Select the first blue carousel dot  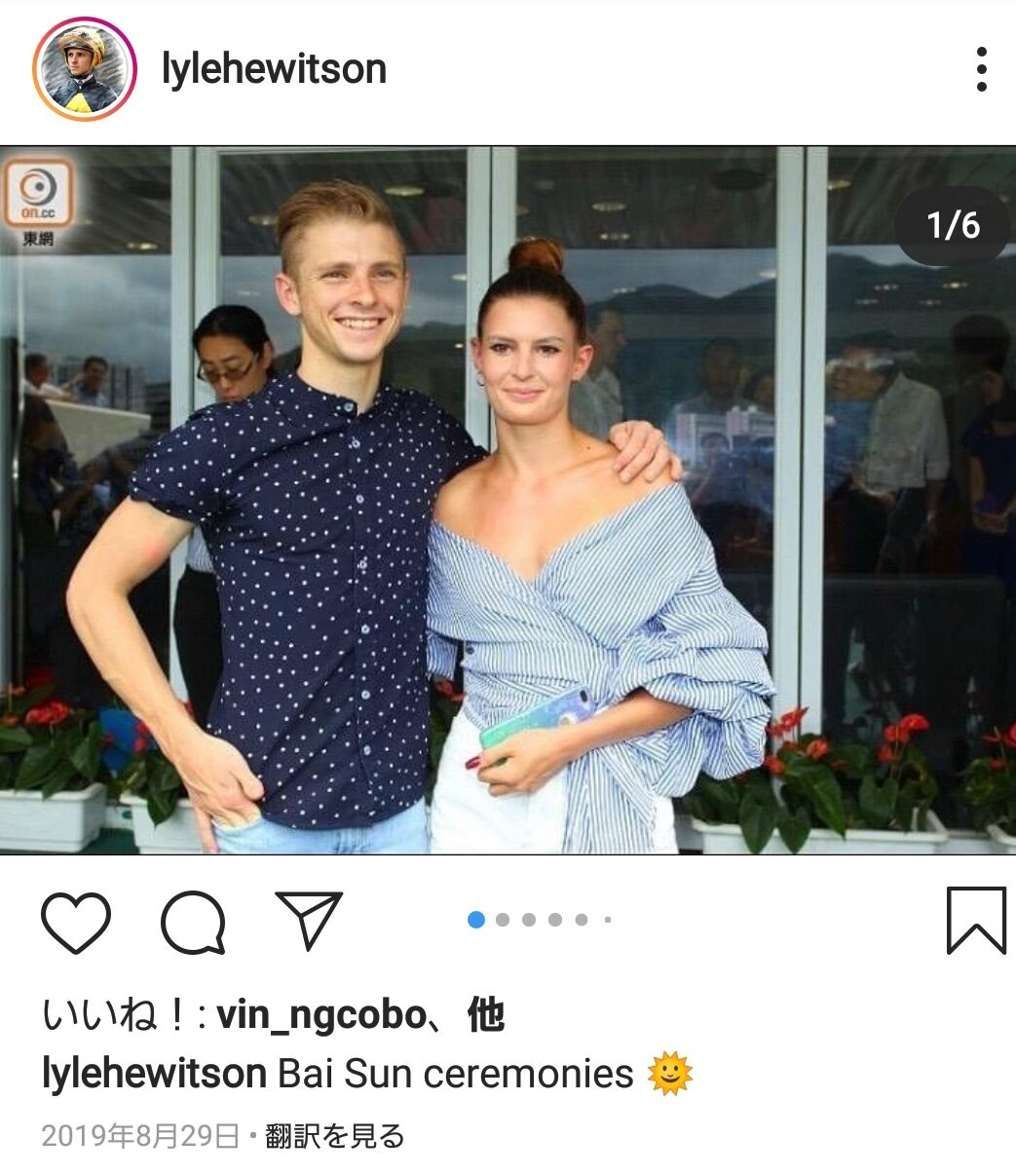[x=476, y=919]
